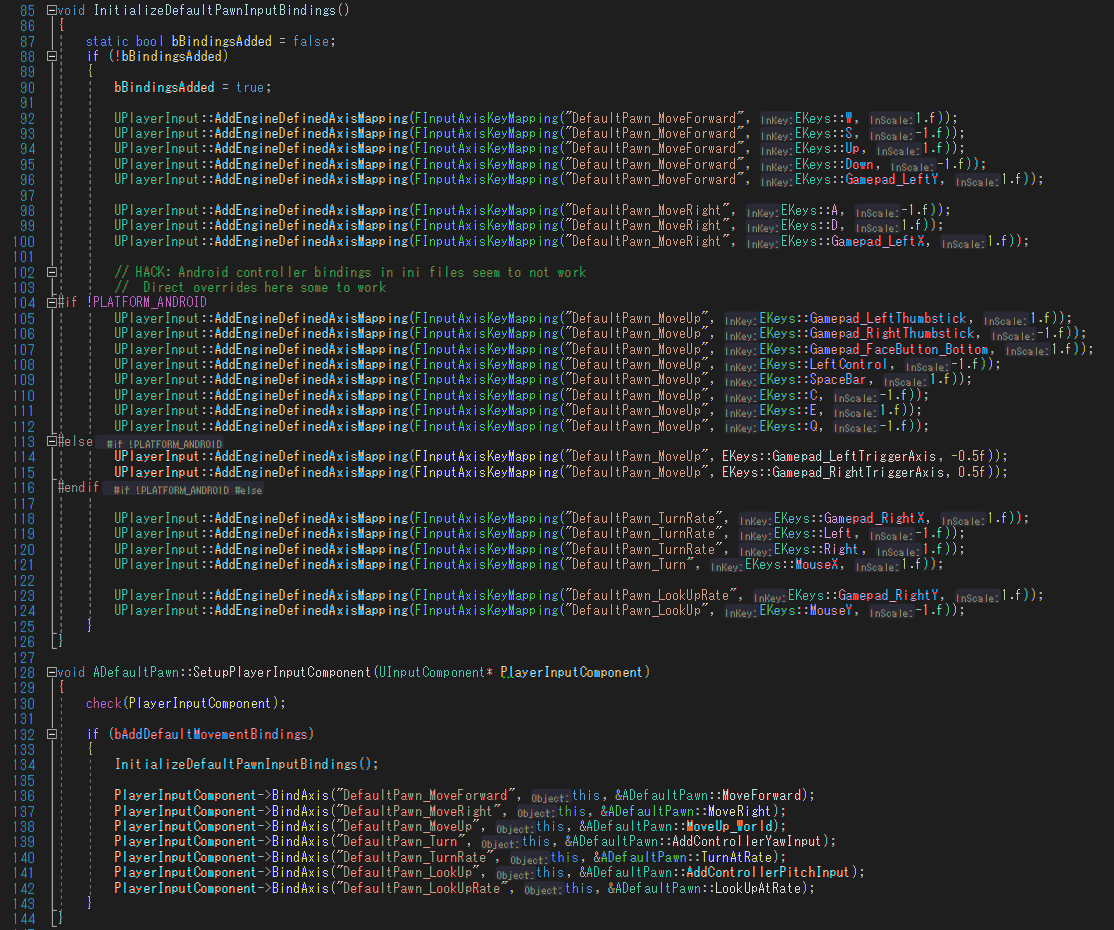This screenshot has height=930, width=1114.
Task: Click &ADefaultPawn::LookUpAtRate on line 142
Action: click(705, 888)
